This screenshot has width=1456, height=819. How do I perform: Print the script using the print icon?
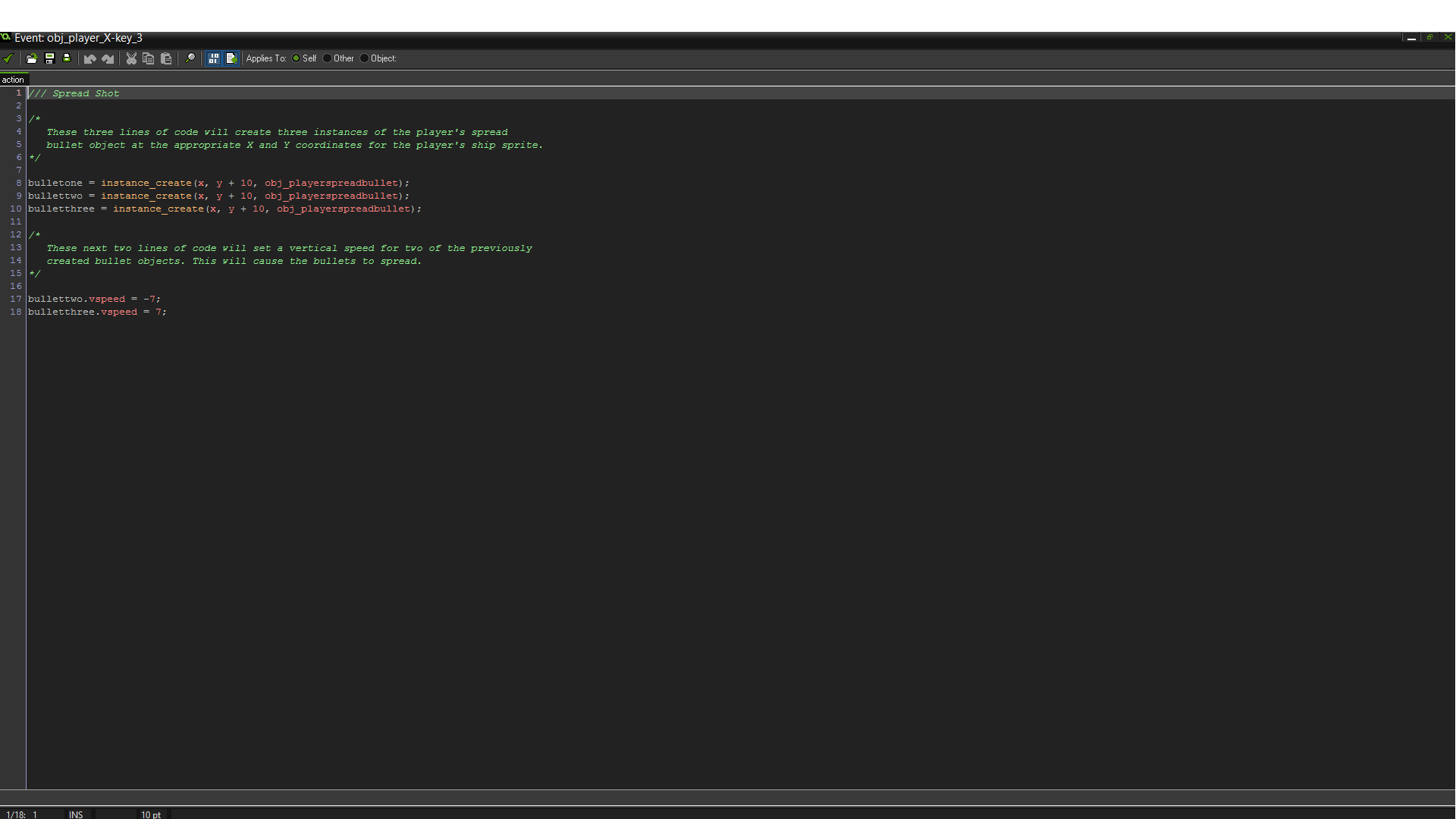[67, 58]
